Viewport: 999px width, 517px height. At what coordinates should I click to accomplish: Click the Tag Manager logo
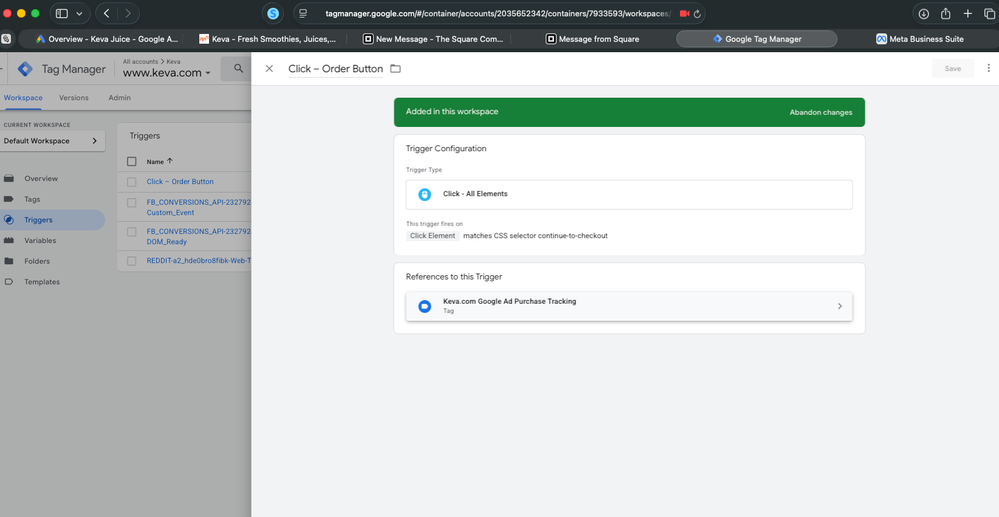tap(25, 69)
